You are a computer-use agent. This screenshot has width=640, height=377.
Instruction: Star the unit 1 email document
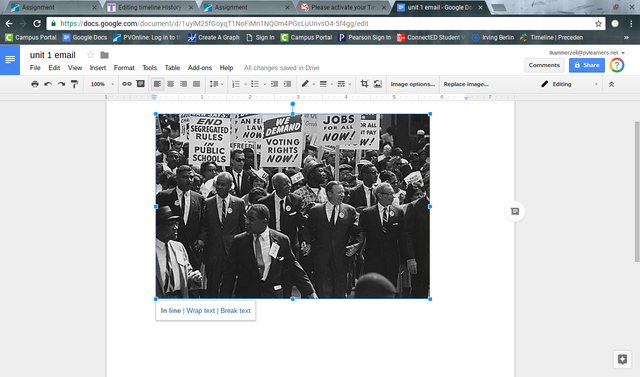click(x=91, y=55)
